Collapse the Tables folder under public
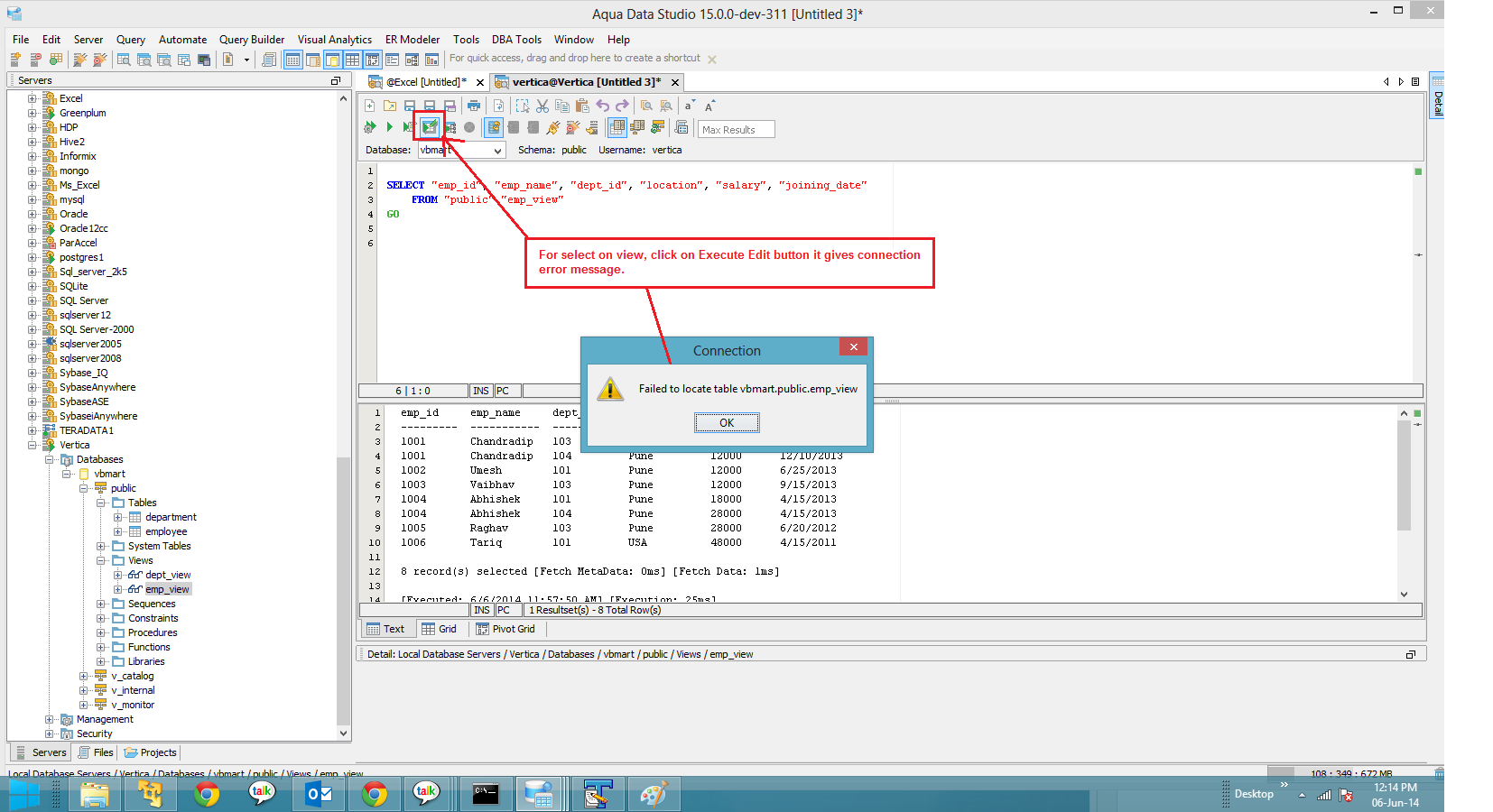The image size is (1493, 812). [x=101, y=503]
